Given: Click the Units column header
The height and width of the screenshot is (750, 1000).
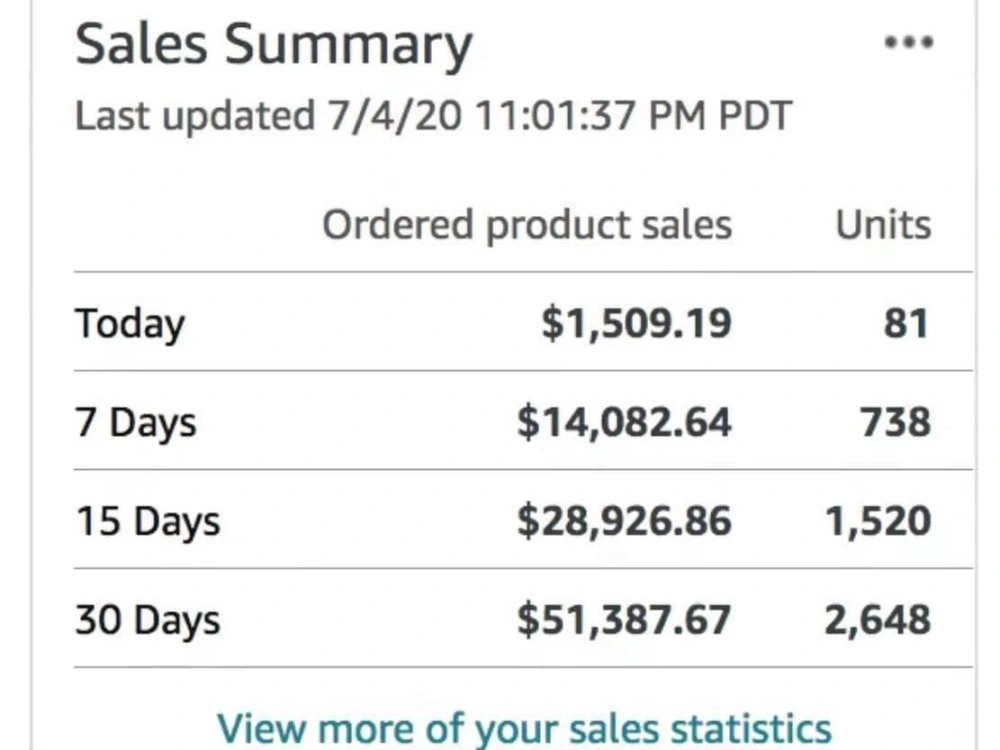Looking at the screenshot, I should [883, 224].
